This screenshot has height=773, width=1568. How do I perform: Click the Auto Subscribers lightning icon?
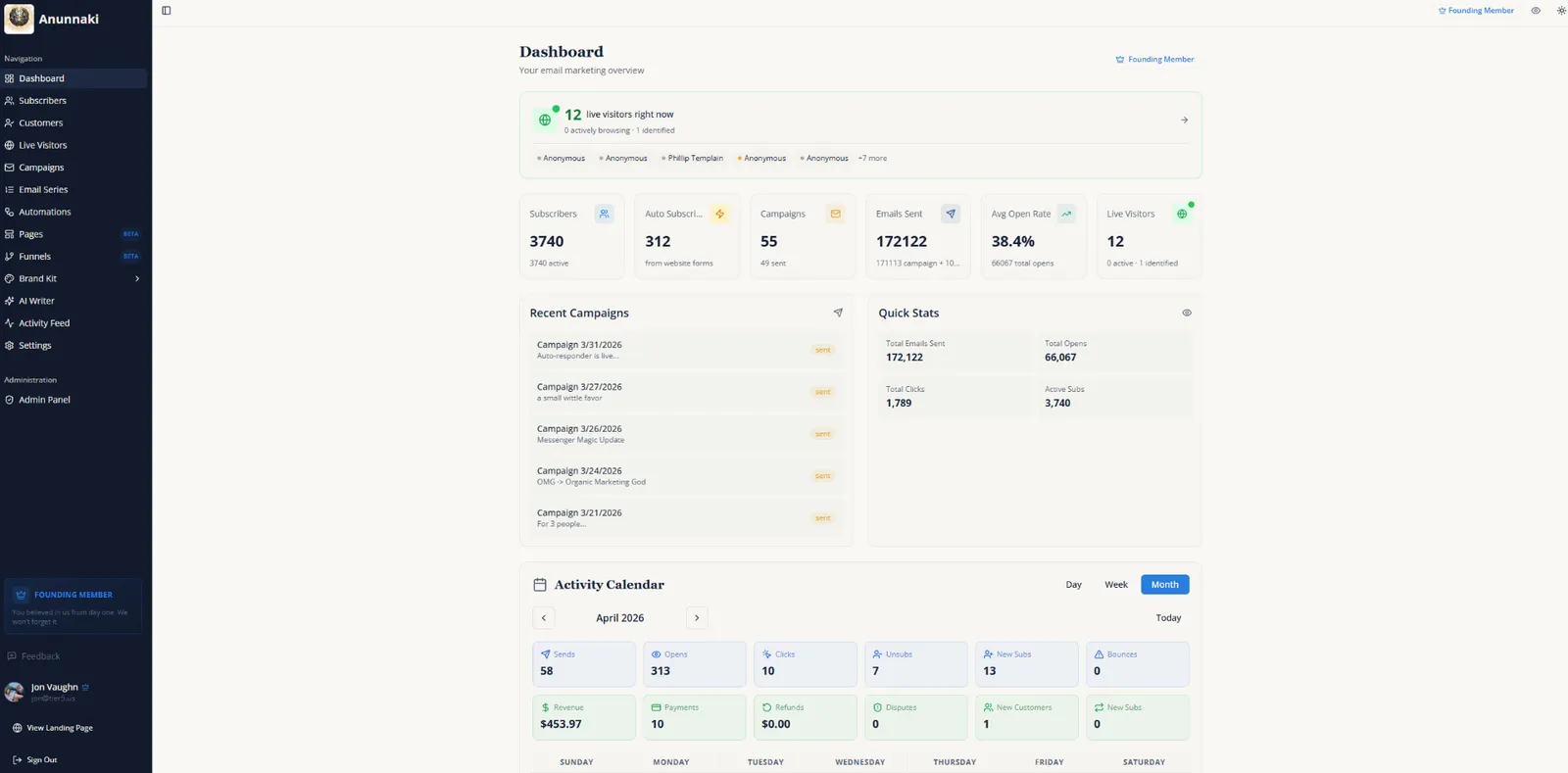719,214
